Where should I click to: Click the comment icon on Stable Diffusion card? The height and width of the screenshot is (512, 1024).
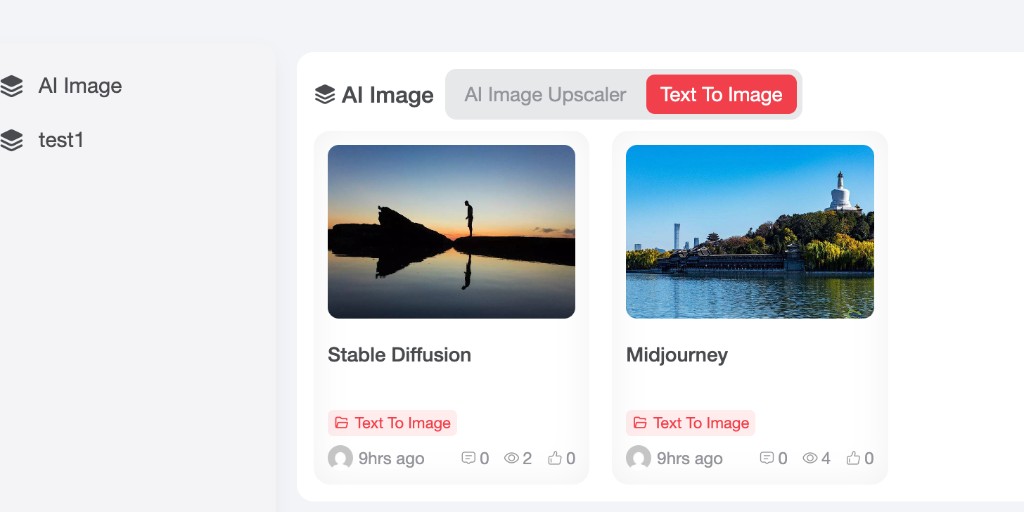[468, 458]
